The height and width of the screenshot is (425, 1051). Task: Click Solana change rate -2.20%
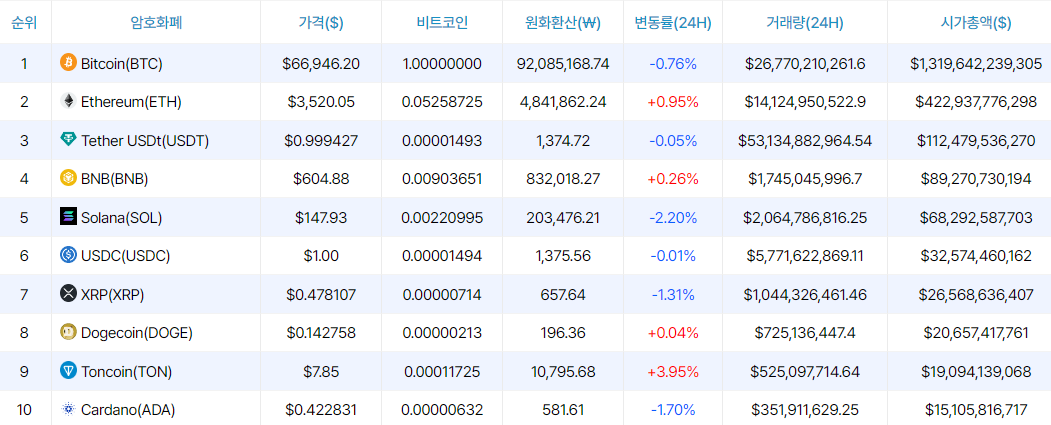click(673, 218)
